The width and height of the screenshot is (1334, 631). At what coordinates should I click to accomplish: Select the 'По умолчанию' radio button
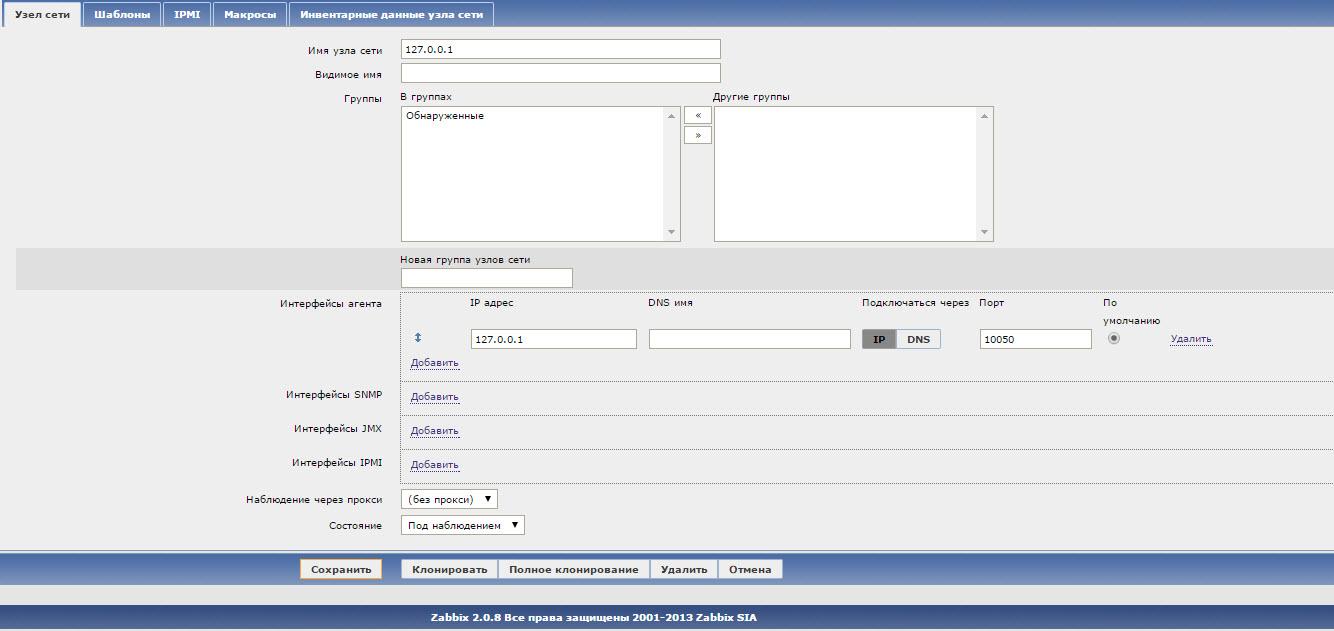pyautogui.click(x=1114, y=338)
